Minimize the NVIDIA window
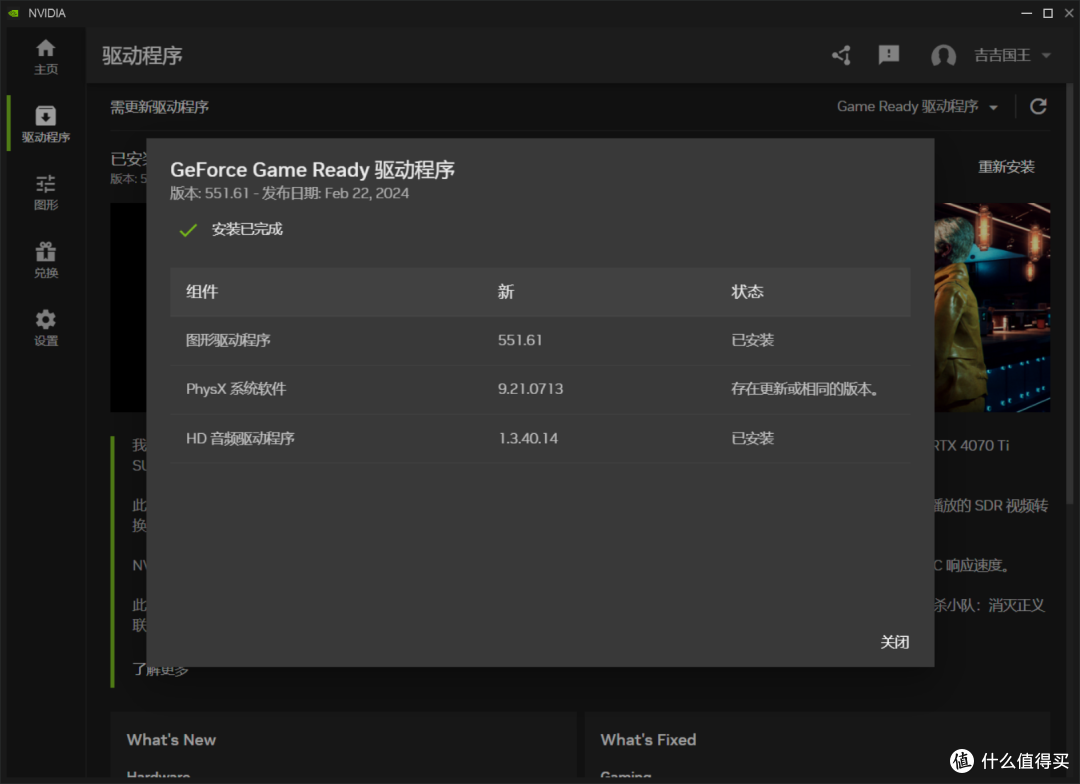This screenshot has width=1080, height=784. 1026,13
